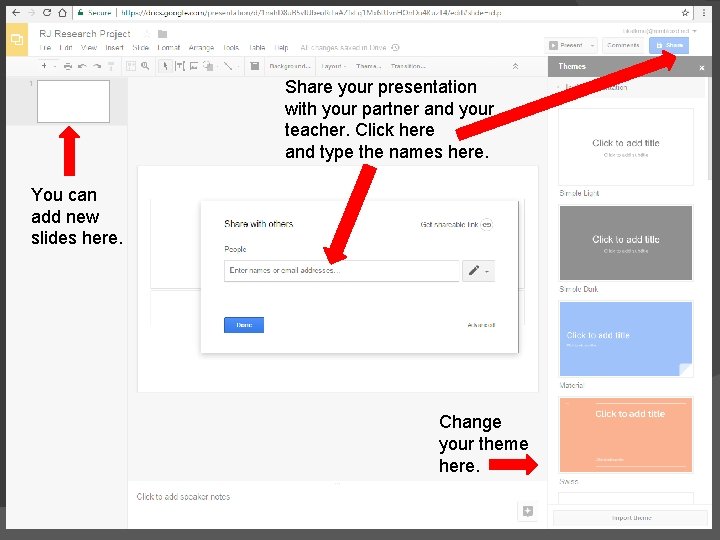Open the Edit menu

66,48
